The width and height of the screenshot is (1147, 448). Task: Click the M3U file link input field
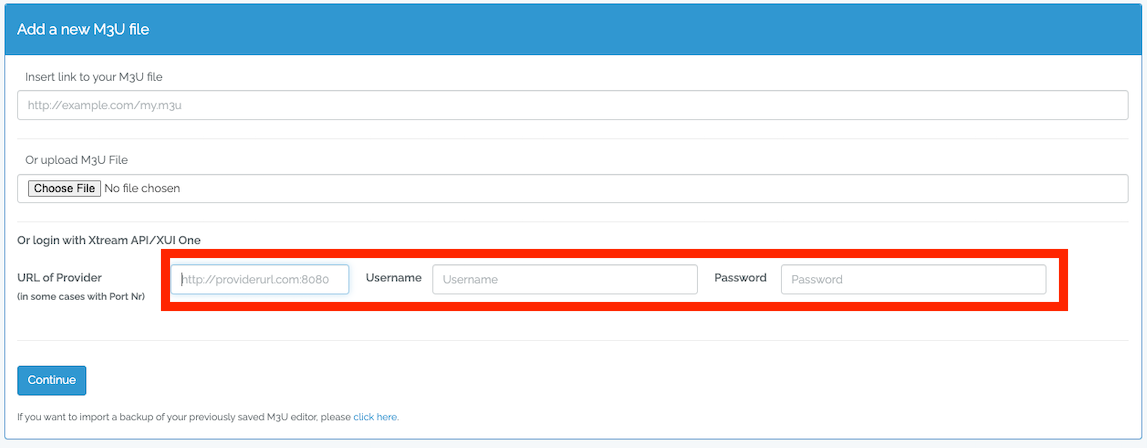click(573, 105)
